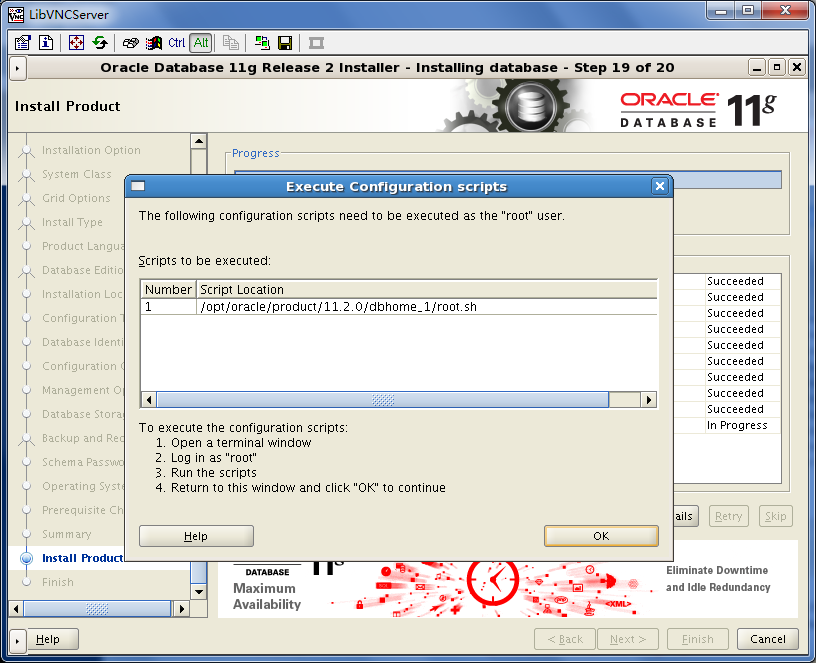Click the greyed-out copy documents icon

[x=231, y=43]
